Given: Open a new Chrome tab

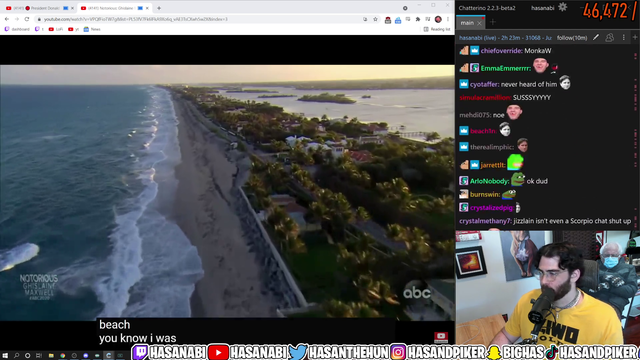Looking at the screenshot, I should coord(159,8).
